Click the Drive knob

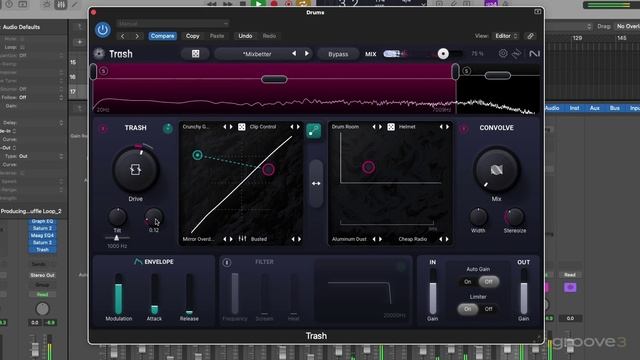point(136,169)
